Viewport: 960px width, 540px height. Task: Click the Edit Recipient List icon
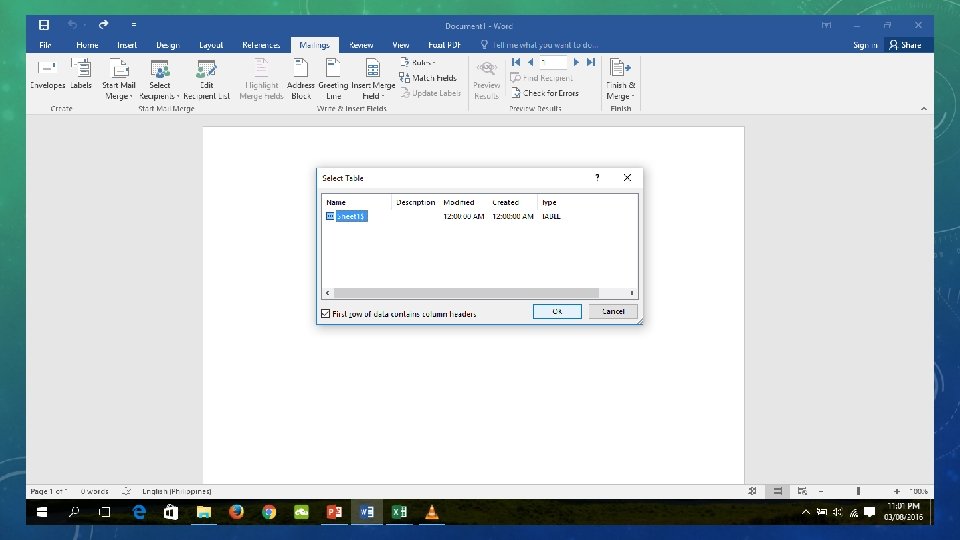pos(206,78)
